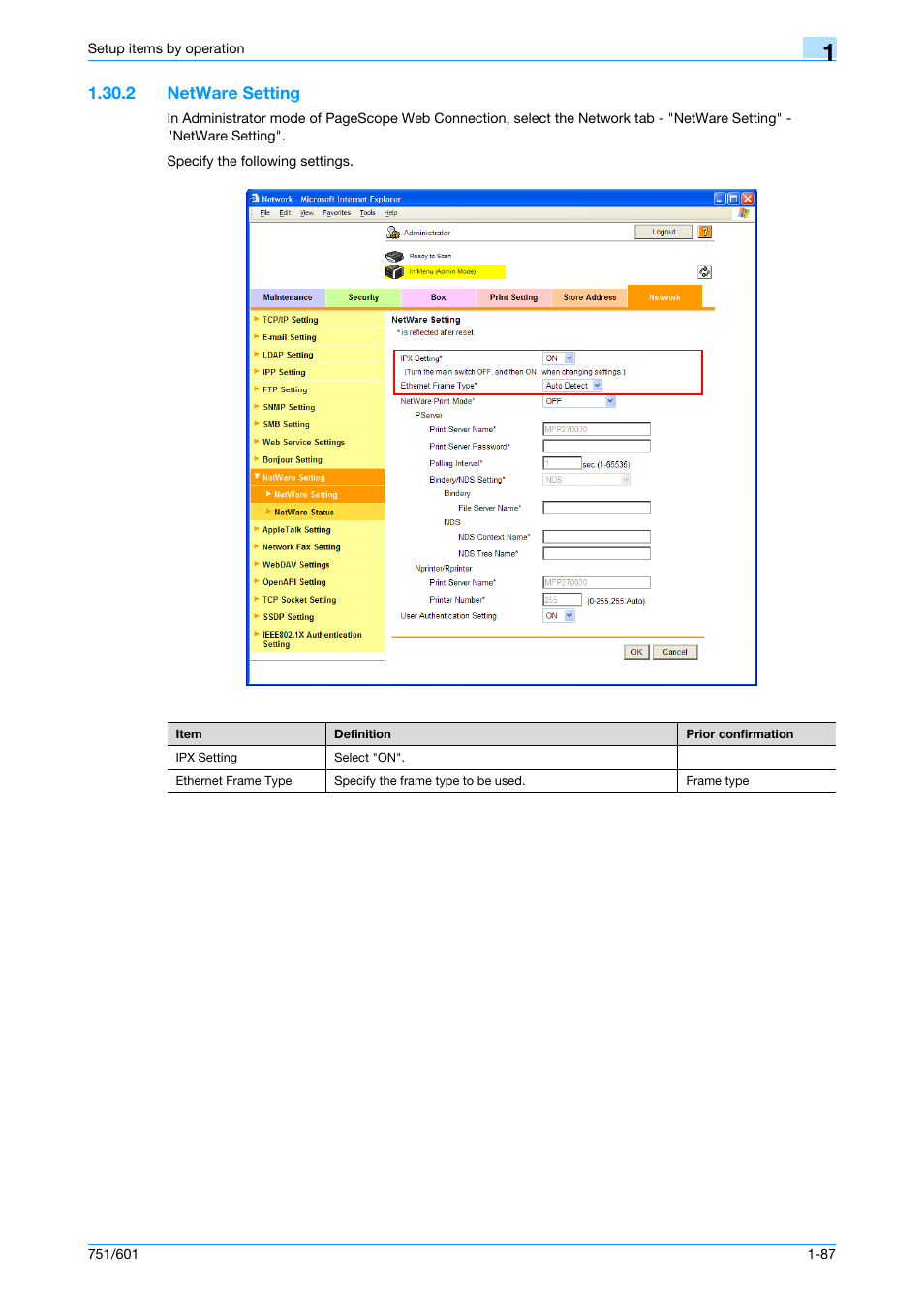Viewport: 924px width, 1308px height.
Task: Select NetWare Status sub-item in sidebar
Action: 303,512
